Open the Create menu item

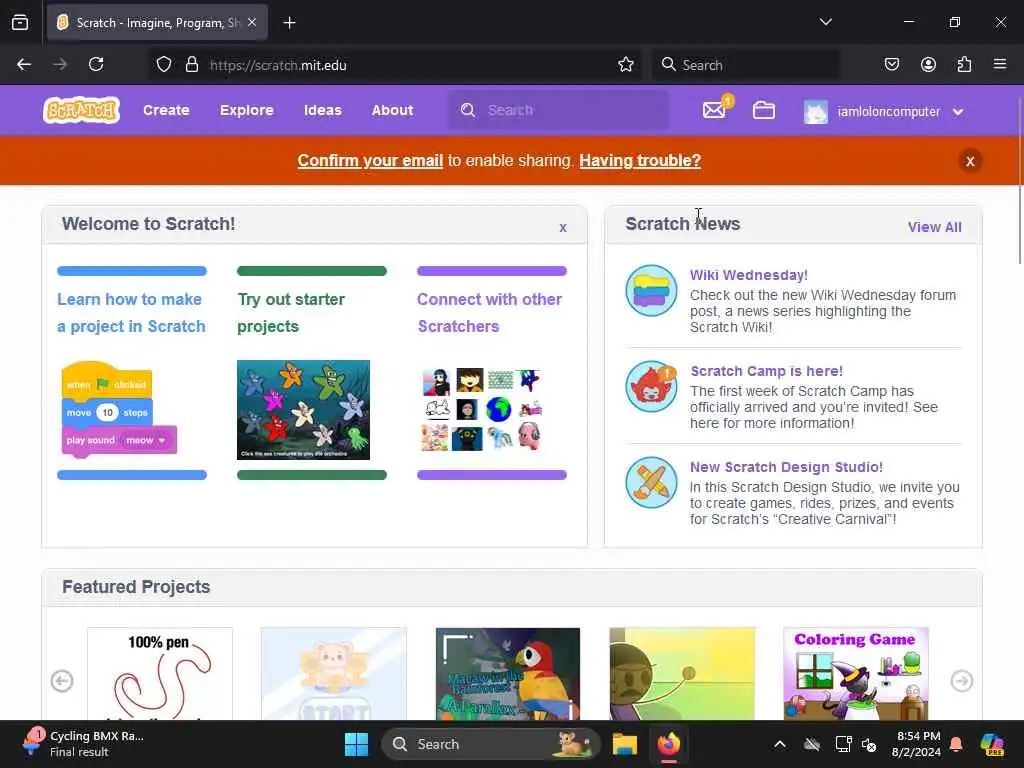[x=166, y=110]
